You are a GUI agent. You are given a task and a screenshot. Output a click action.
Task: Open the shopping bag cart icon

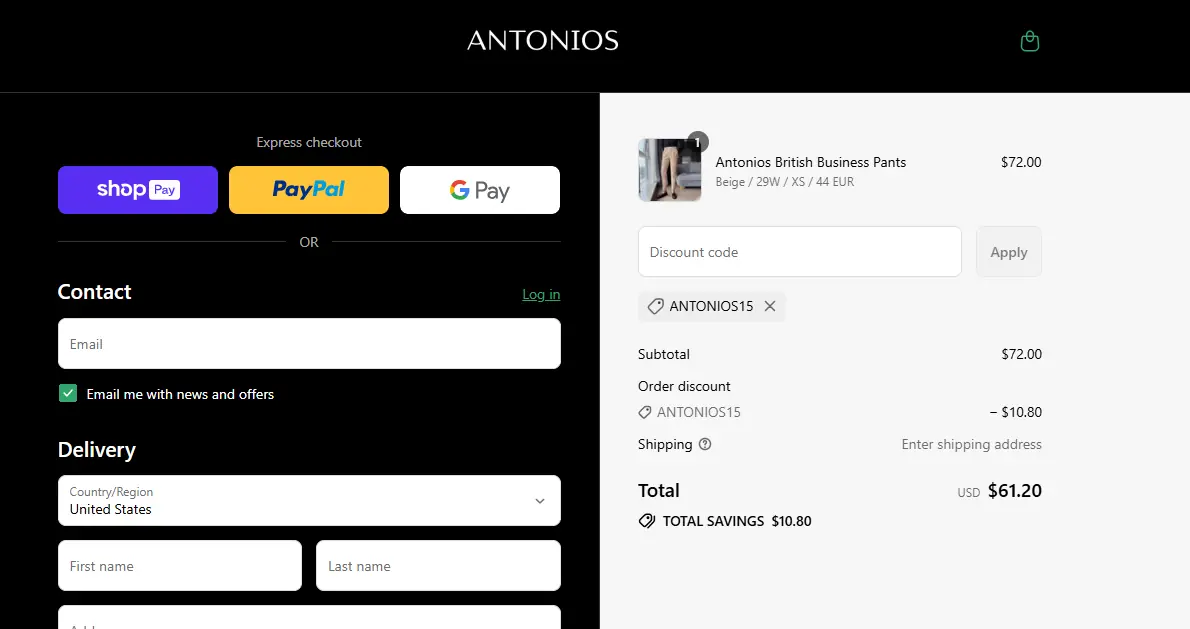coord(1029,41)
